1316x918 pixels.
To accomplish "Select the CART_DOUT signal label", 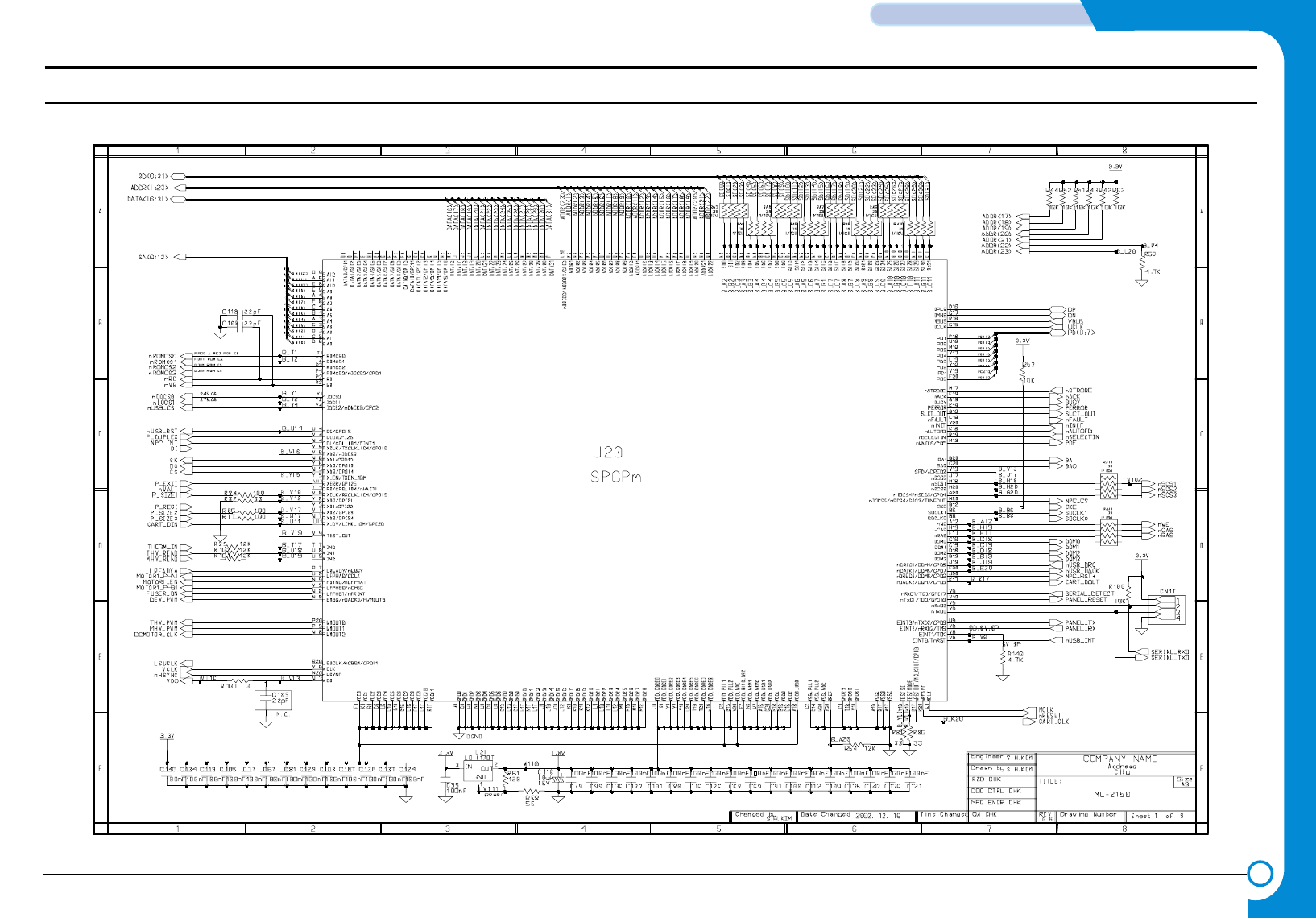I will (1082, 582).
